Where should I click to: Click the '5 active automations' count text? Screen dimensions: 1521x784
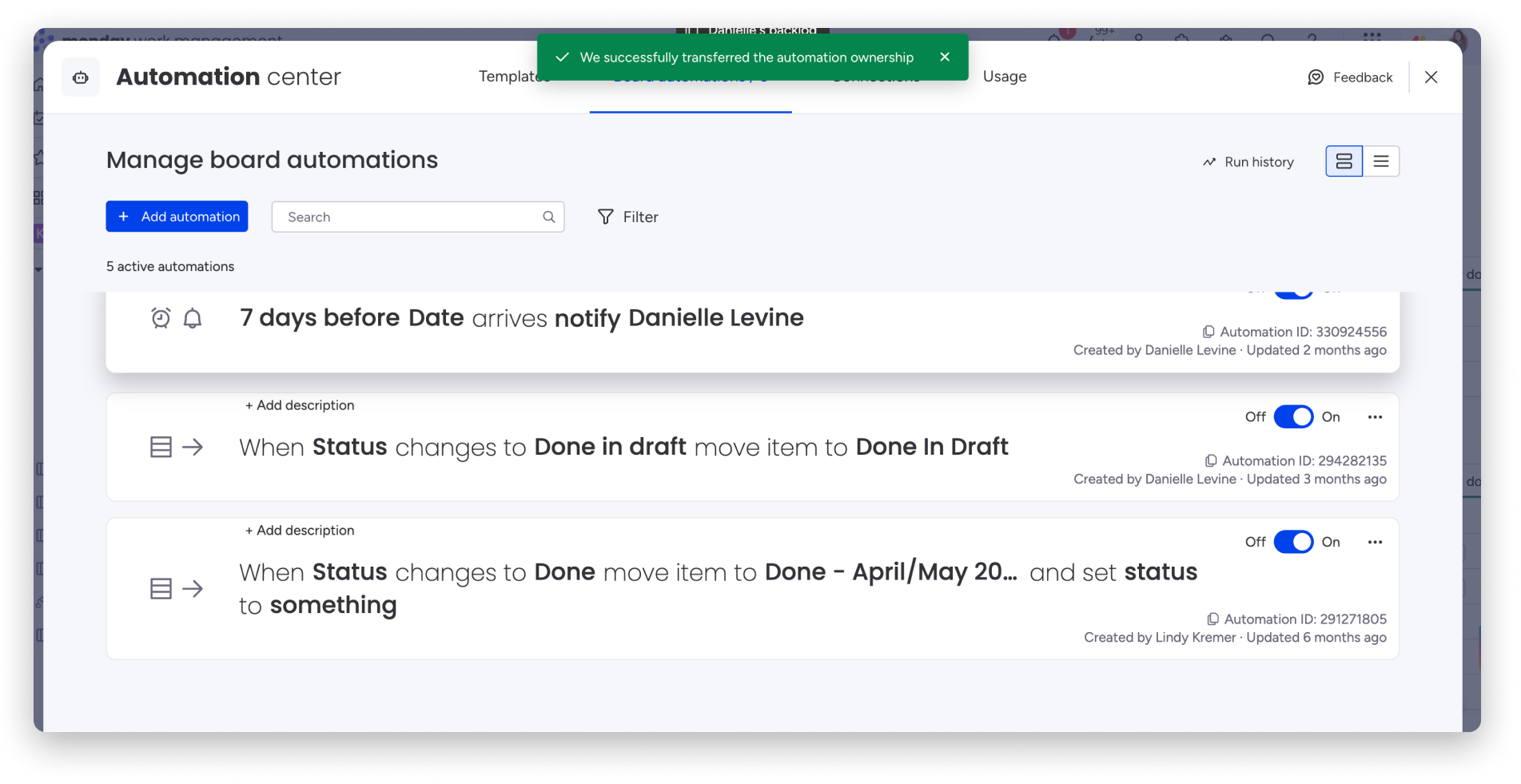point(170,266)
